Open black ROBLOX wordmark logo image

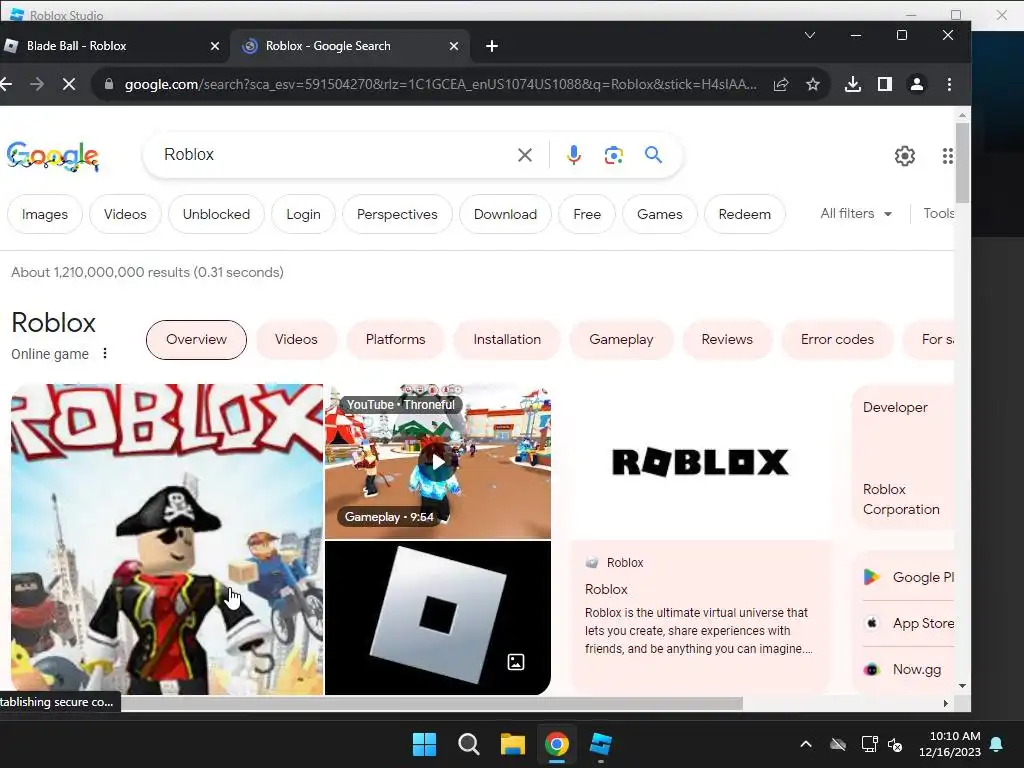tap(700, 462)
